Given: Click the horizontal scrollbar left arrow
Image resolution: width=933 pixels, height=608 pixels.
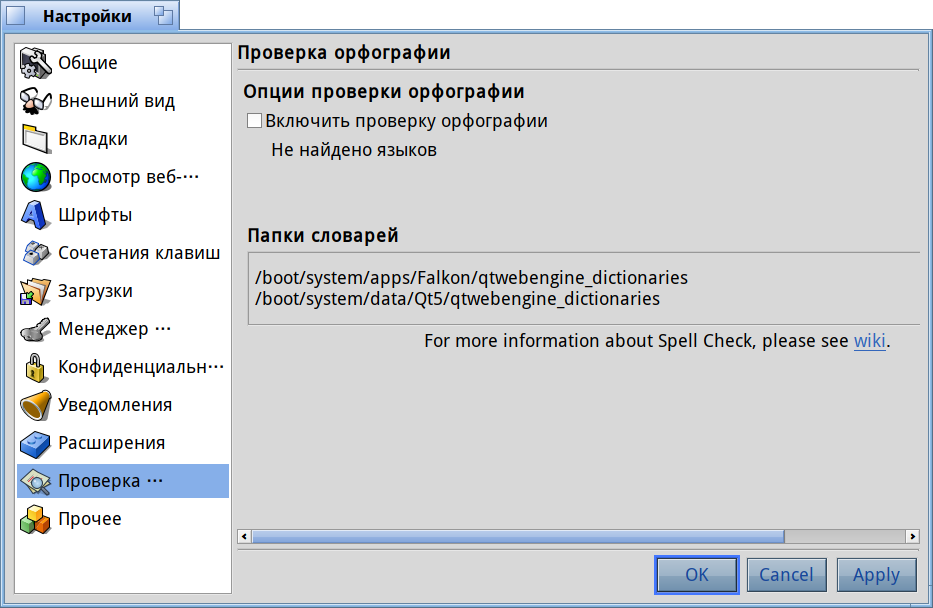Looking at the screenshot, I should [244, 537].
